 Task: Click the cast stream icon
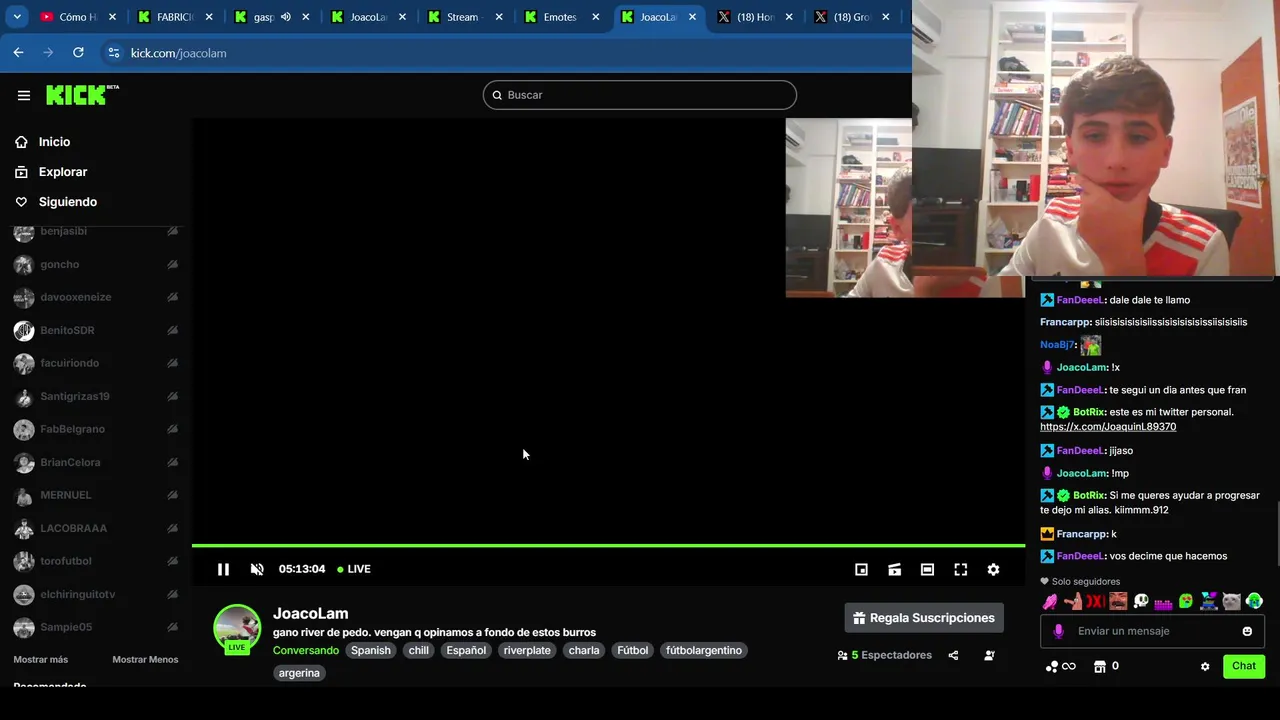tap(895, 569)
